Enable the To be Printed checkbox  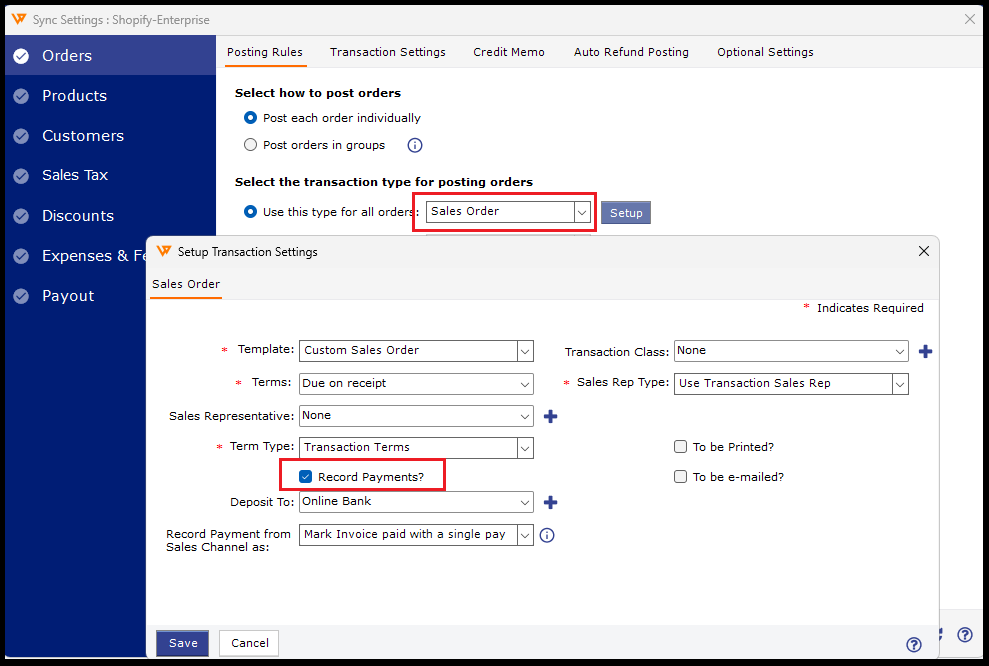click(x=681, y=447)
